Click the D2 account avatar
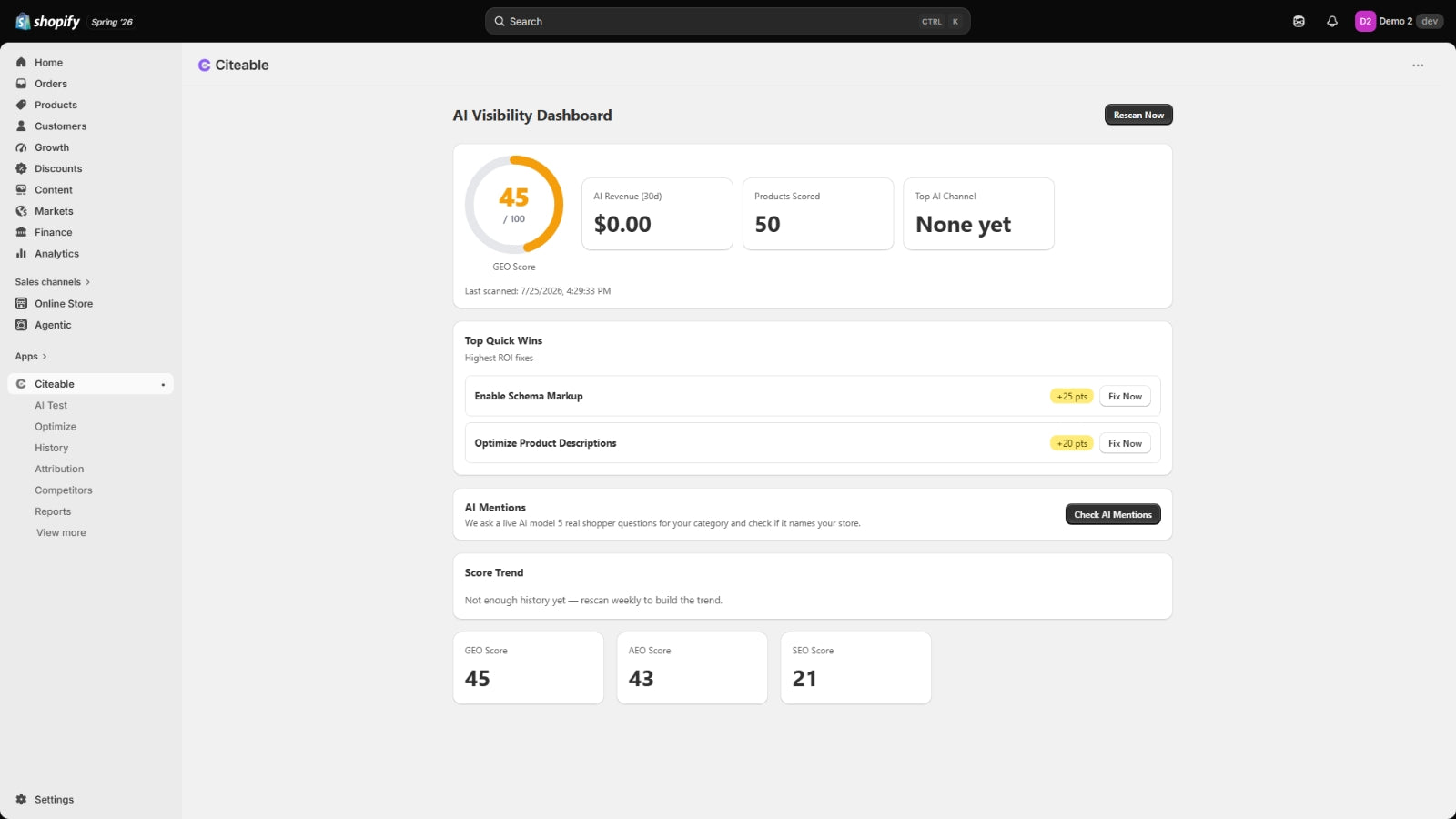The width and height of the screenshot is (1456, 819). (1365, 21)
